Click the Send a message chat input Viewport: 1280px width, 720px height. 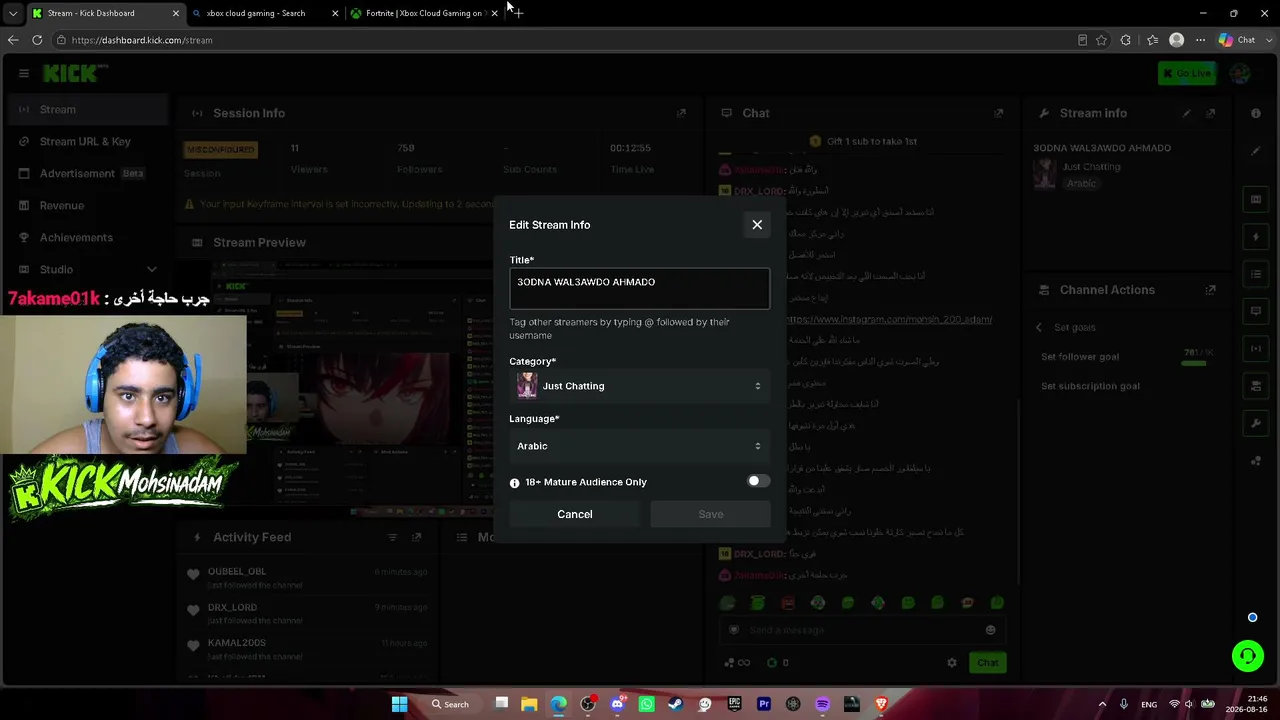click(860, 630)
